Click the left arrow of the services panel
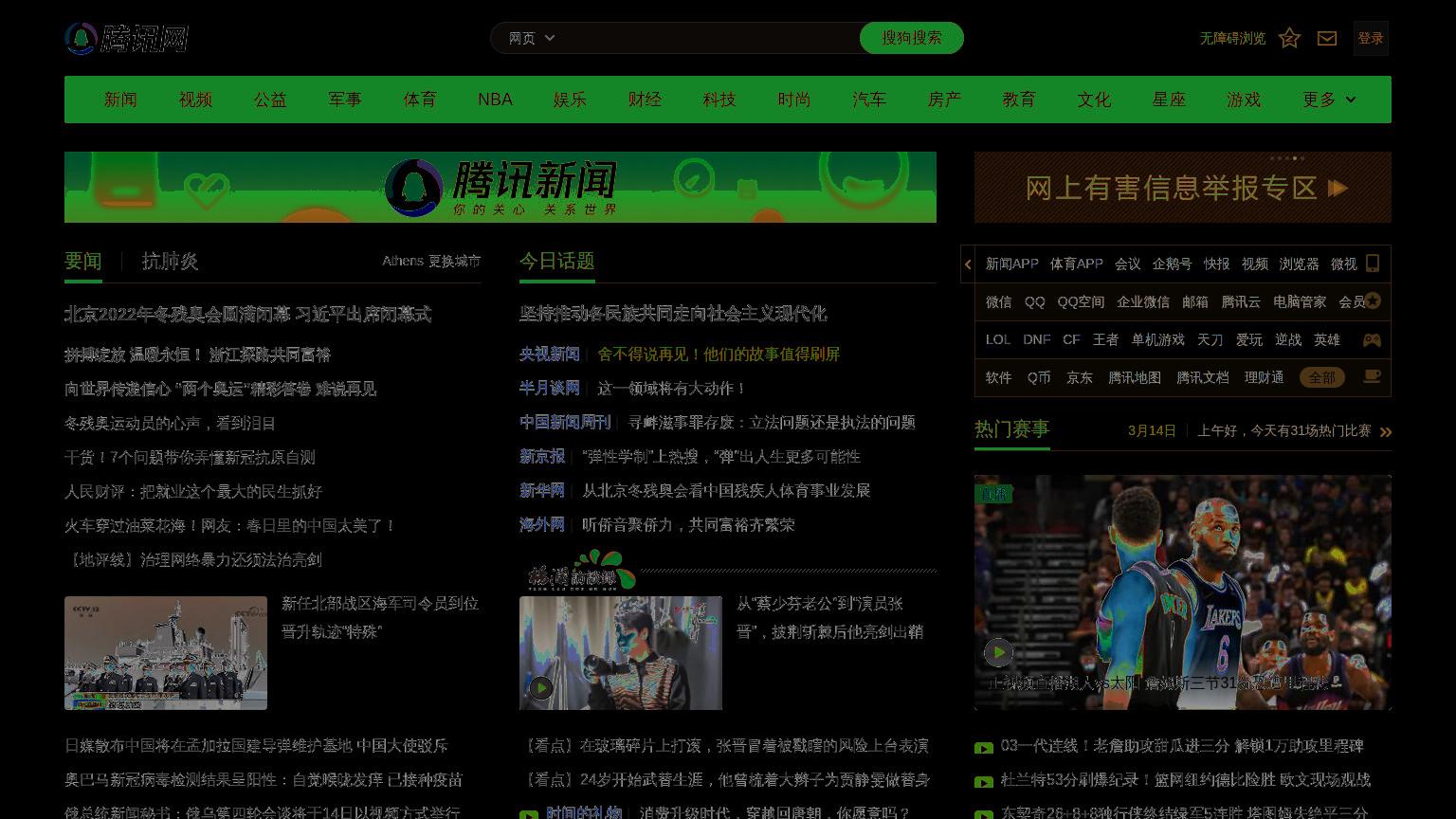Image resolution: width=1456 pixels, height=819 pixels. 967,264
